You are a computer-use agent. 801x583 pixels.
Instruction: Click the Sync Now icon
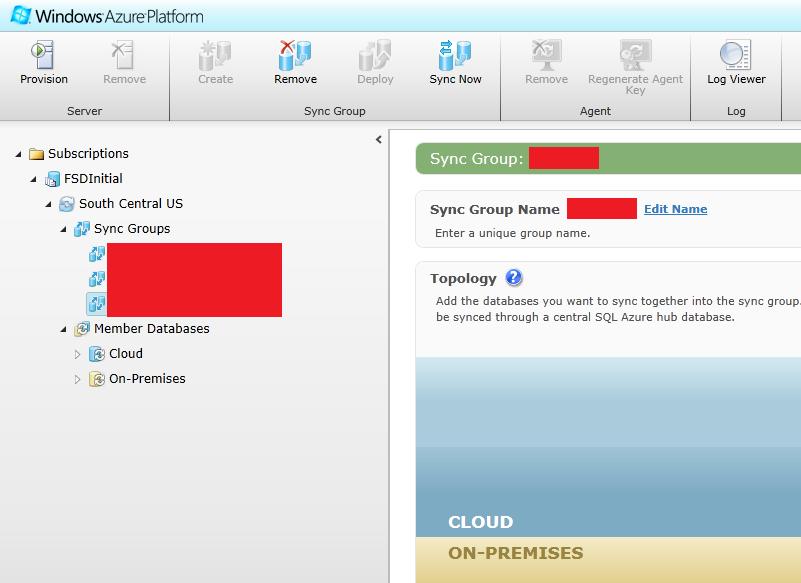pos(455,55)
